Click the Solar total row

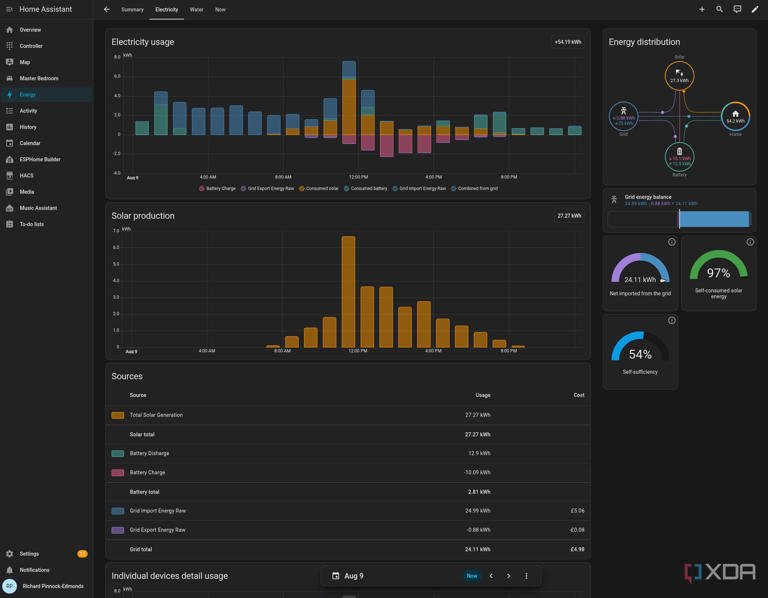click(348, 434)
